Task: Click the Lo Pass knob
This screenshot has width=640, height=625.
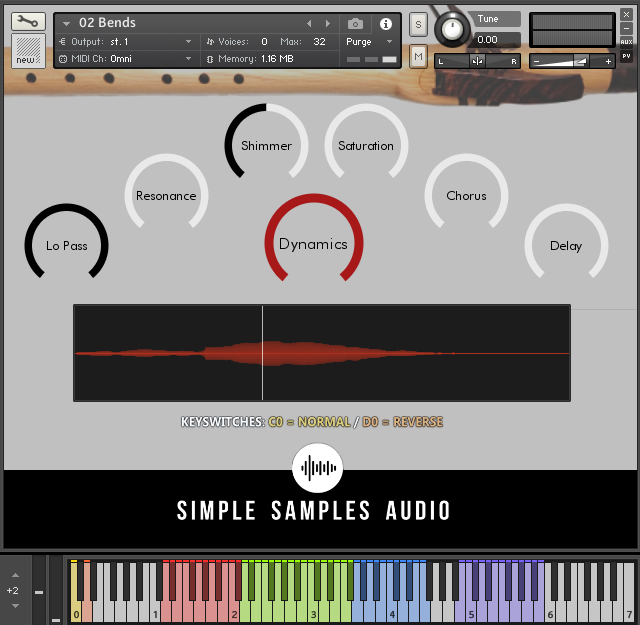Action: click(x=67, y=242)
